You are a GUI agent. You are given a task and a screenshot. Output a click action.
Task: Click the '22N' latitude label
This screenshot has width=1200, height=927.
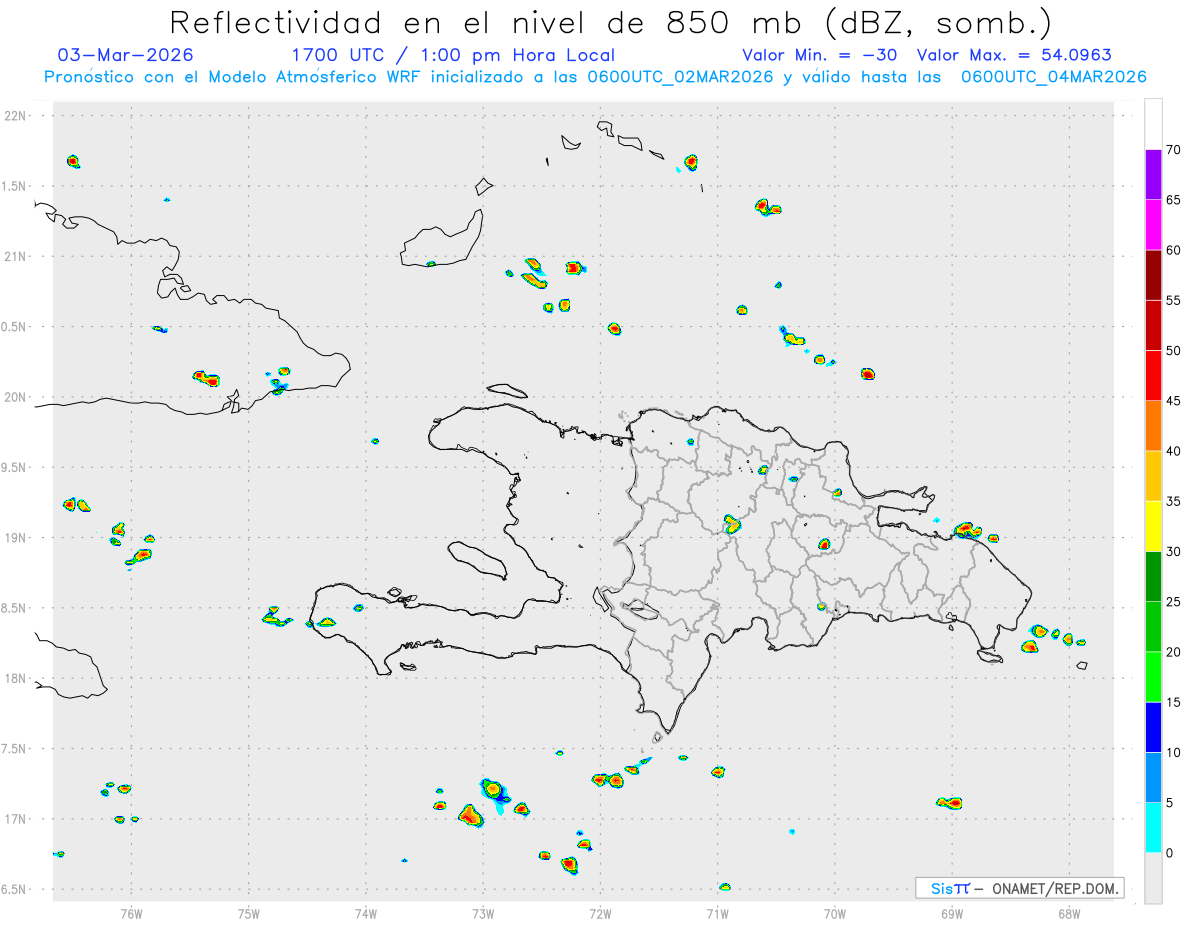pyautogui.click(x=17, y=116)
